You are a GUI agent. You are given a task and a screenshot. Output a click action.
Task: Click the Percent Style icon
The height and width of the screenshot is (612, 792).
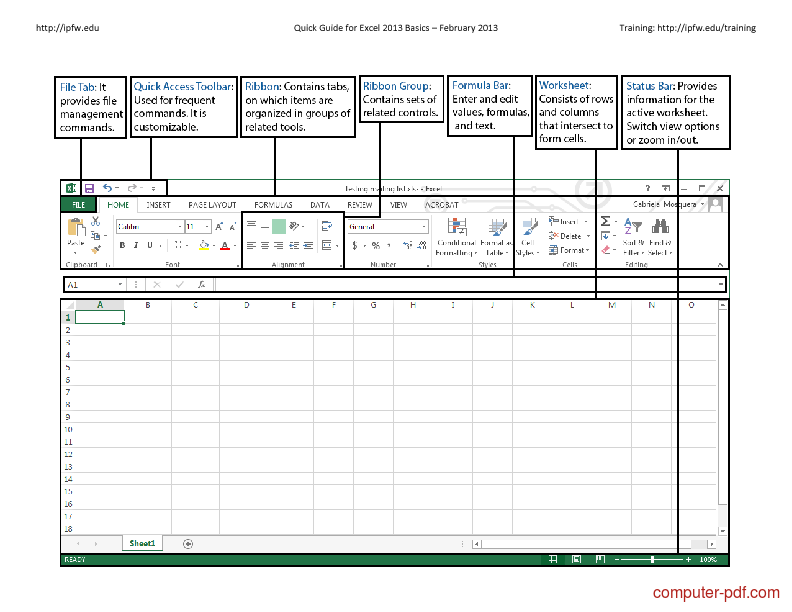click(375, 245)
